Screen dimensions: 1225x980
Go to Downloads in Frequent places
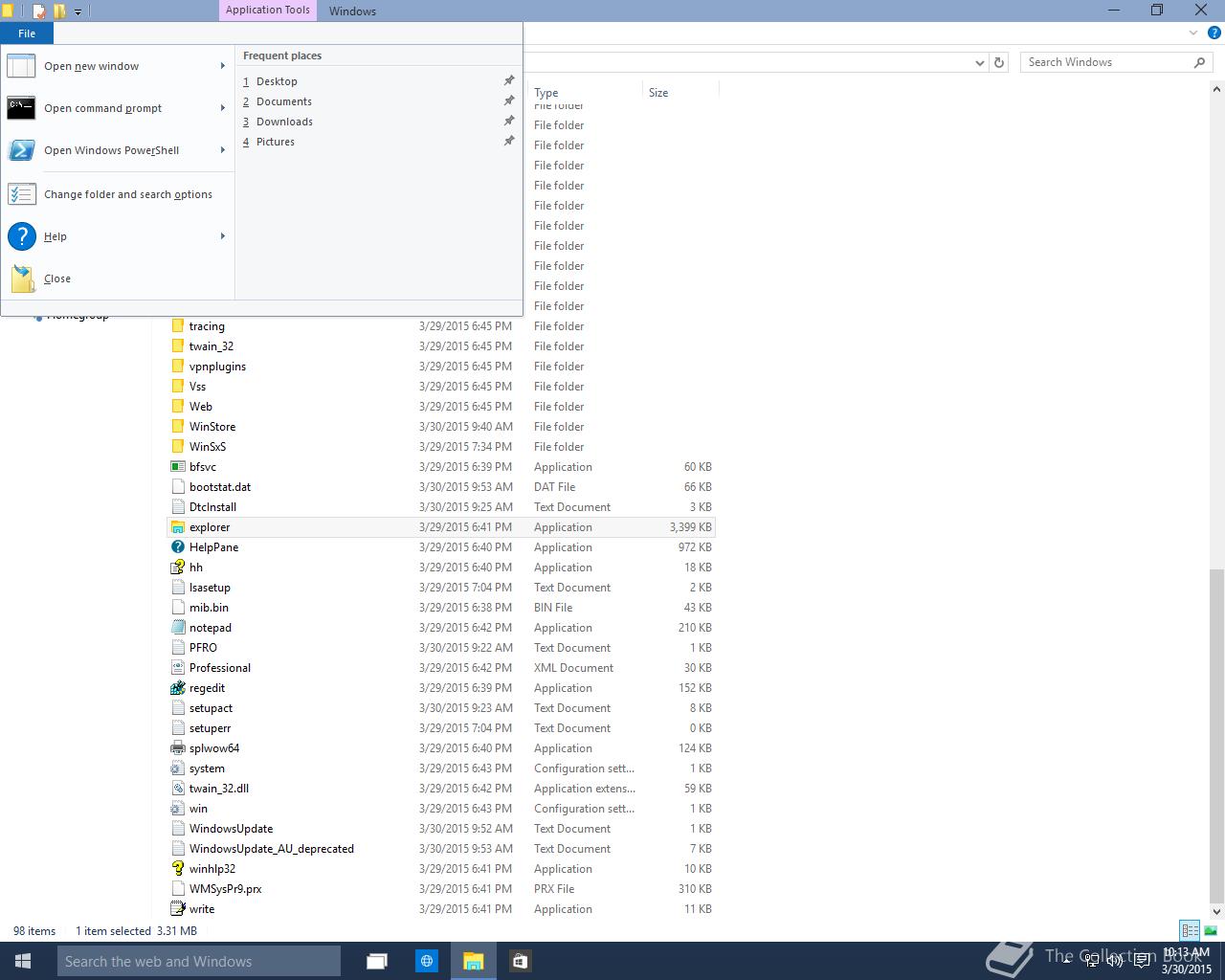pyautogui.click(x=284, y=122)
